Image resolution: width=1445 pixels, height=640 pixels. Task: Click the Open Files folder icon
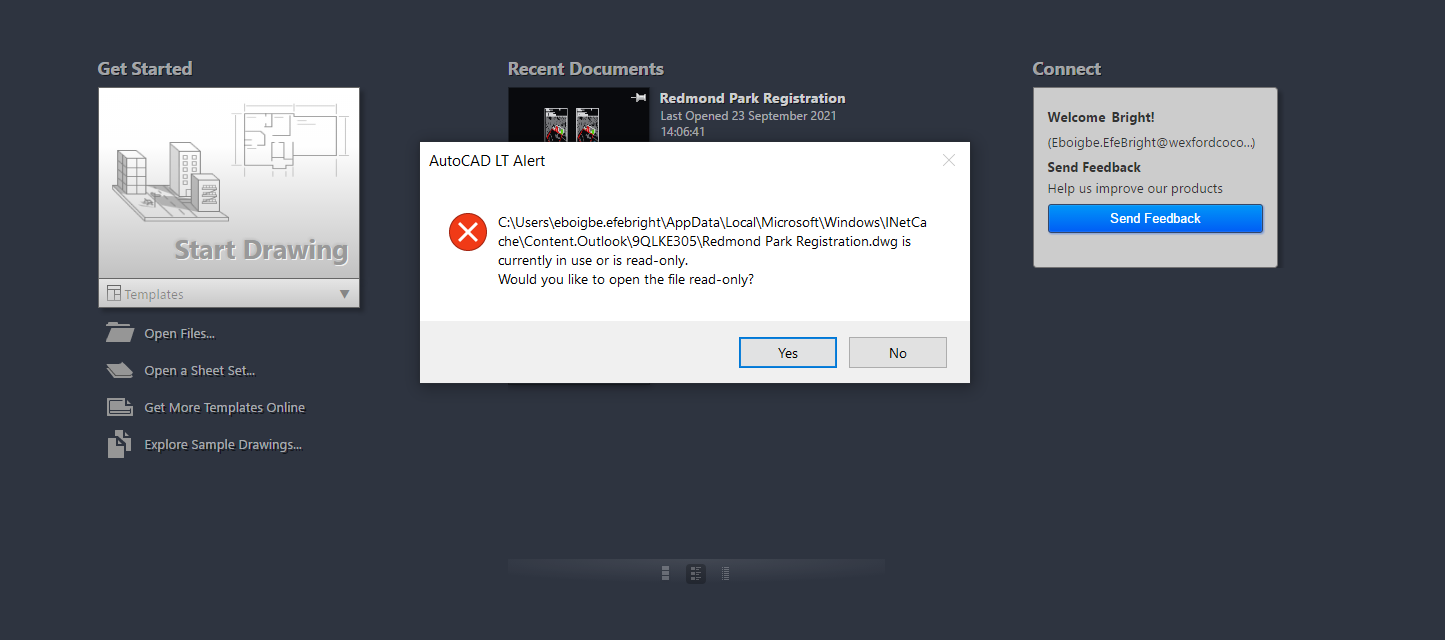click(119, 333)
